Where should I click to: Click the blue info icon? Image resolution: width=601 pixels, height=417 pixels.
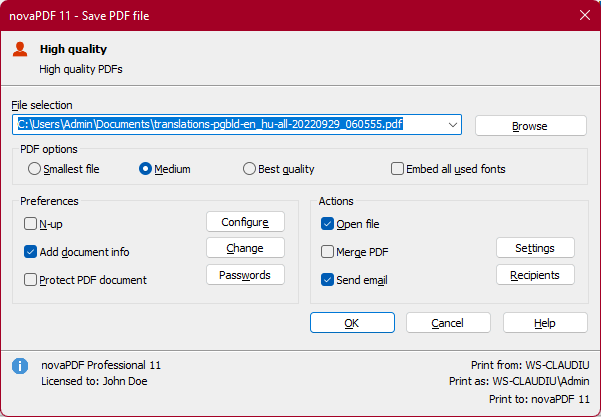19,366
